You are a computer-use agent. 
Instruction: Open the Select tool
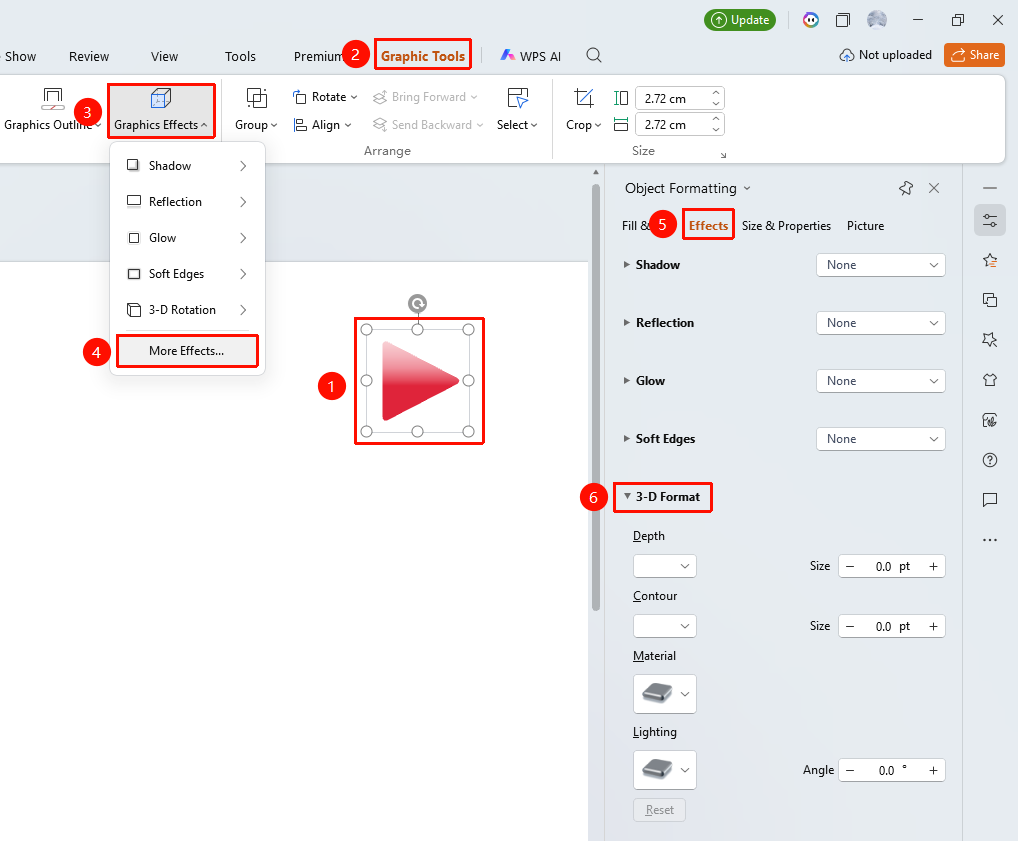[x=517, y=110]
